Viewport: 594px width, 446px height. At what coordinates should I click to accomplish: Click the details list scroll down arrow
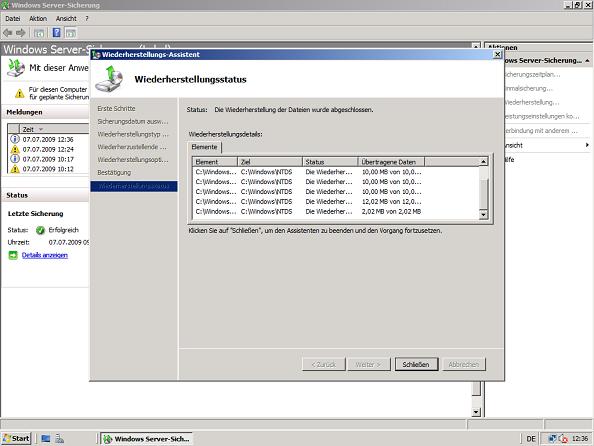[483, 215]
